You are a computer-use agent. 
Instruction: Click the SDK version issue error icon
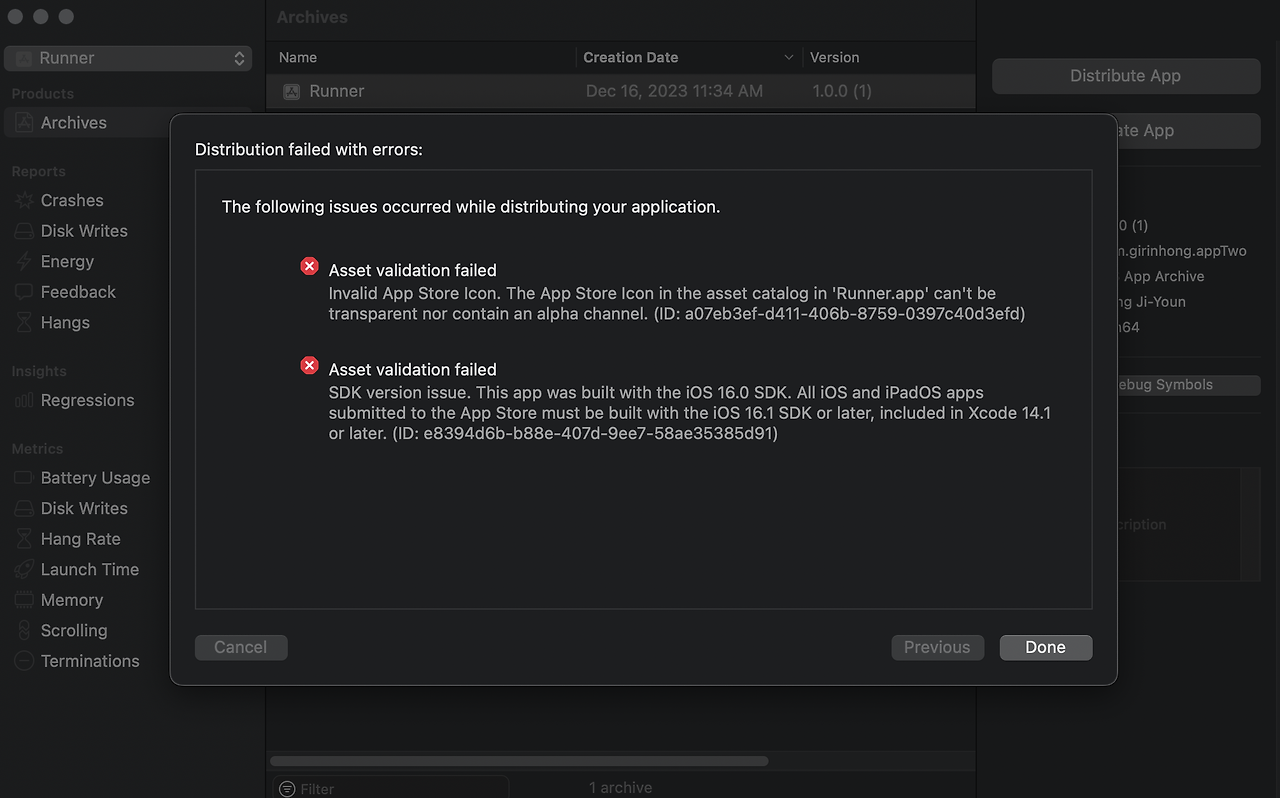(x=310, y=365)
